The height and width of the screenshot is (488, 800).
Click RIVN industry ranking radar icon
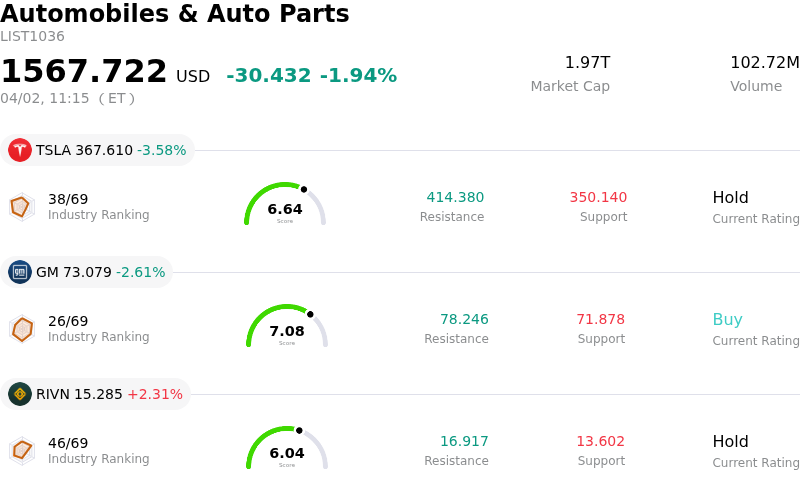tap(21, 450)
